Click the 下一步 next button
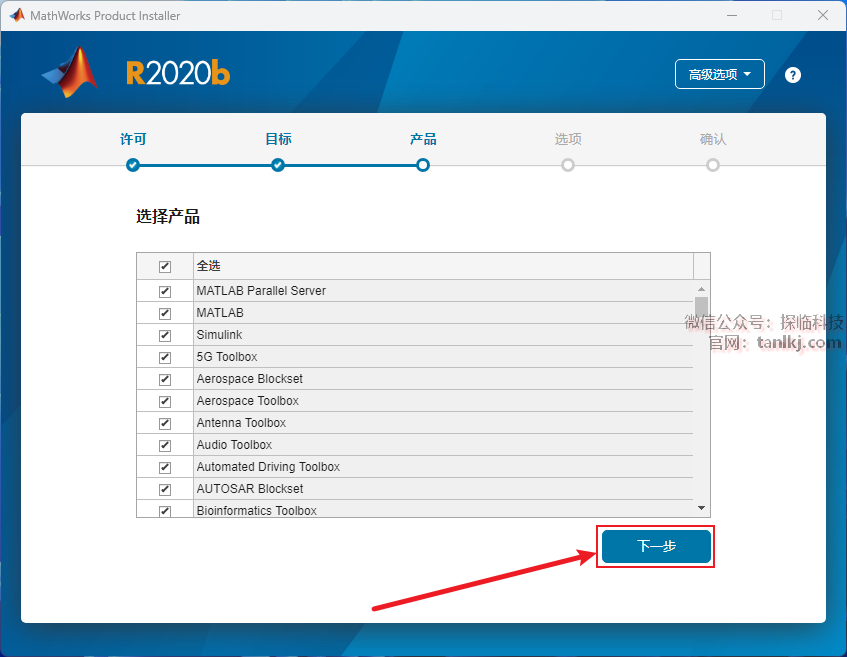 click(x=656, y=546)
